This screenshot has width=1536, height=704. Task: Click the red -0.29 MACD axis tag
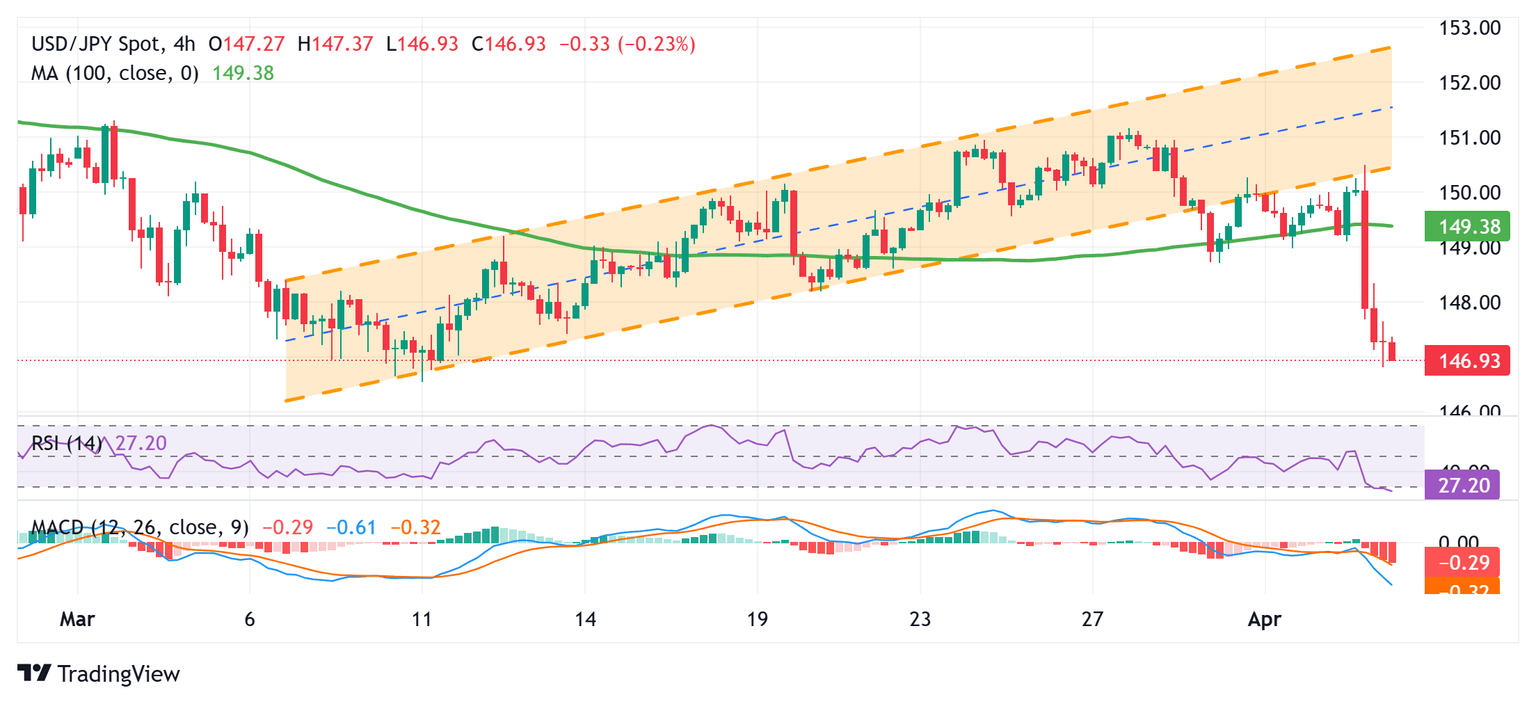click(1467, 563)
